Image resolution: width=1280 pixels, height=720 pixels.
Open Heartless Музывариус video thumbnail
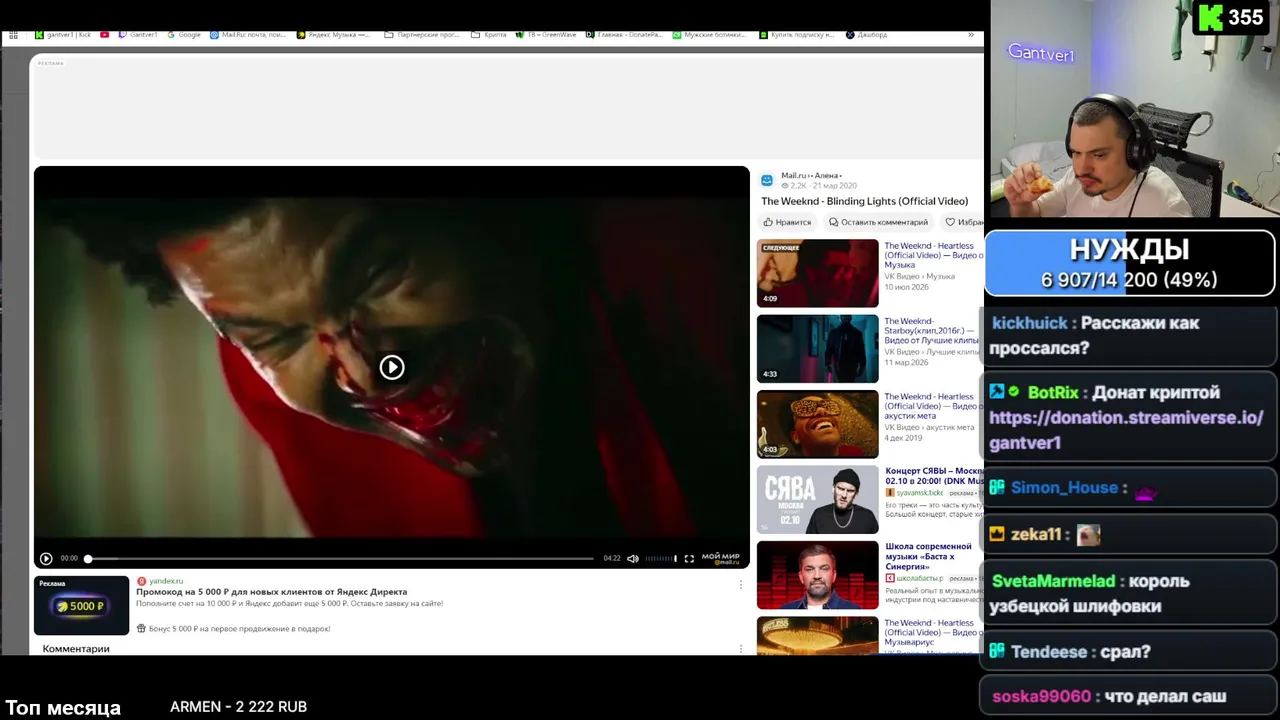tap(817, 636)
